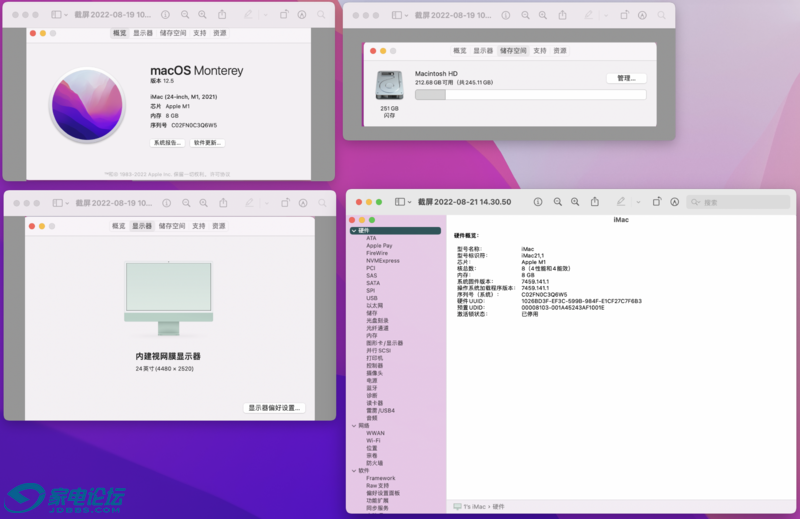800x519 pixels.
Task: Select Framework under the 软件 section
Action: [x=381, y=478]
